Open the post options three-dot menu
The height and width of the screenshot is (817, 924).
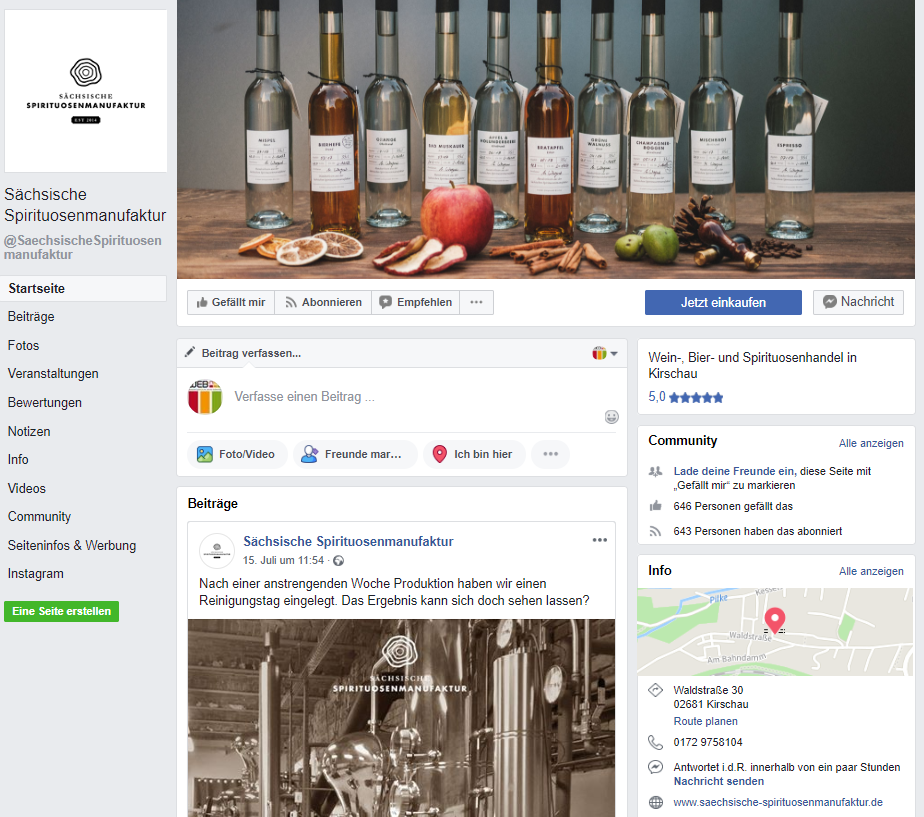(x=600, y=540)
